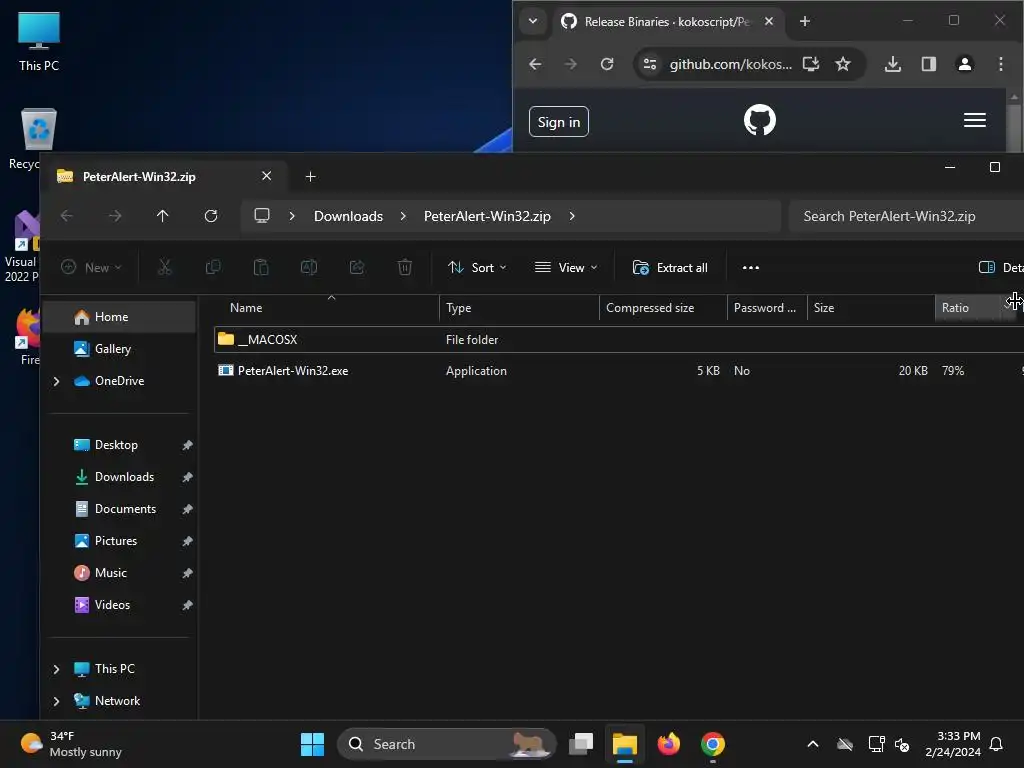This screenshot has height=768, width=1024.
Task: Click the Rename icon in Explorer toolbar
Action: [x=309, y=267]
